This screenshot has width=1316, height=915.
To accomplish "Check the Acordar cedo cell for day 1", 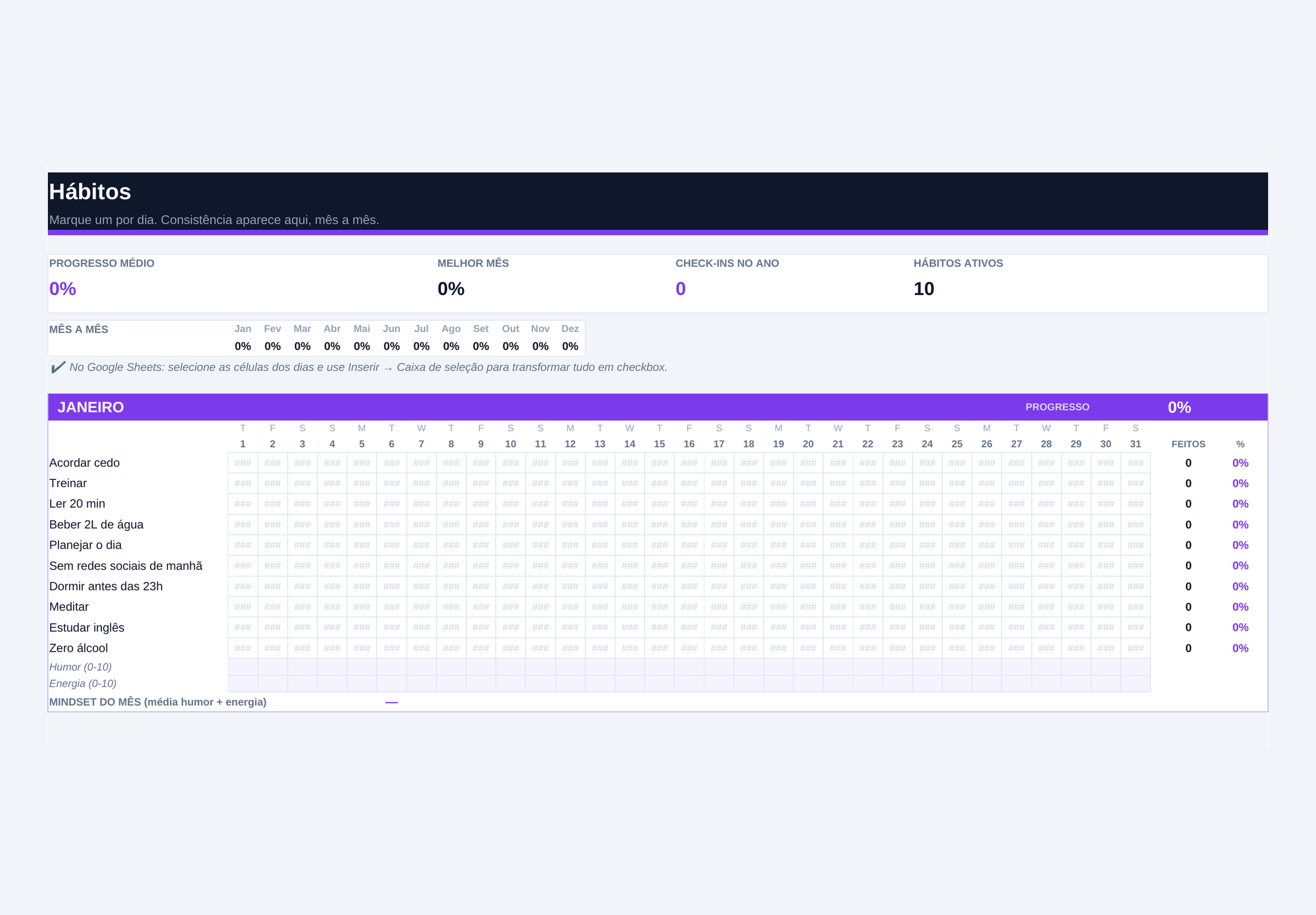I will (x=243, y=463).
